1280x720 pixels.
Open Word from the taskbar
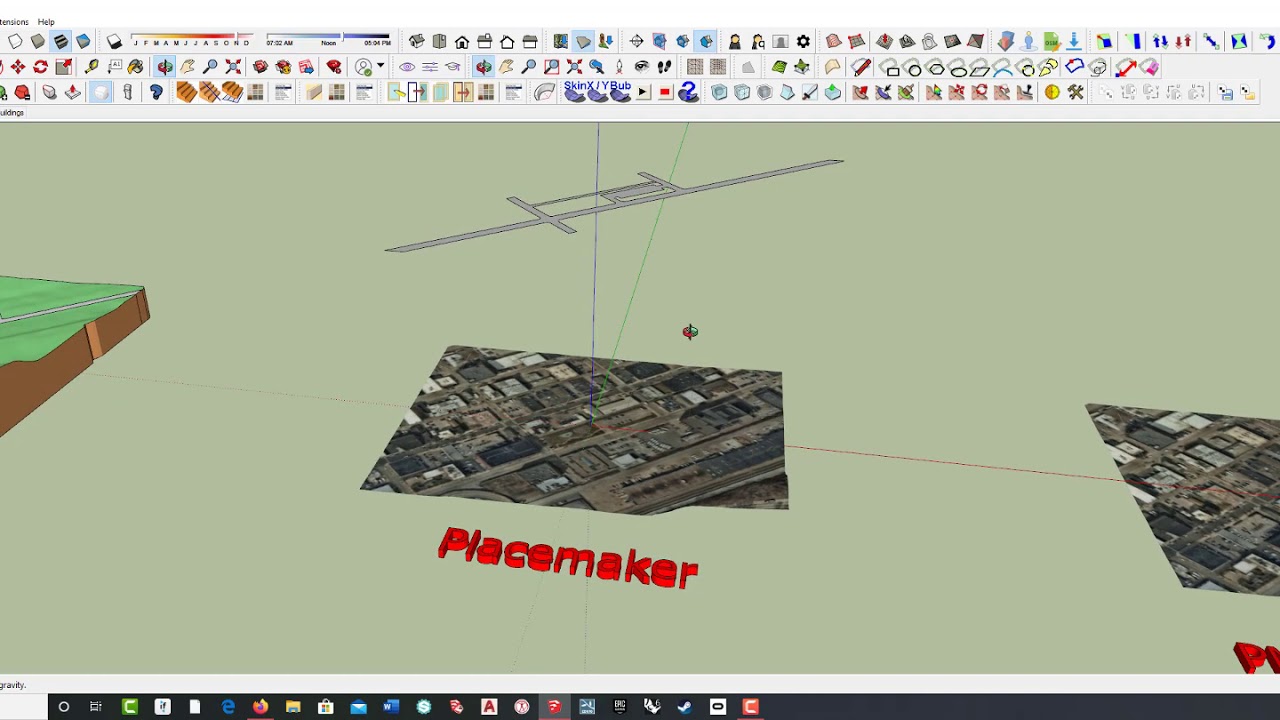[x=391, y=707]
